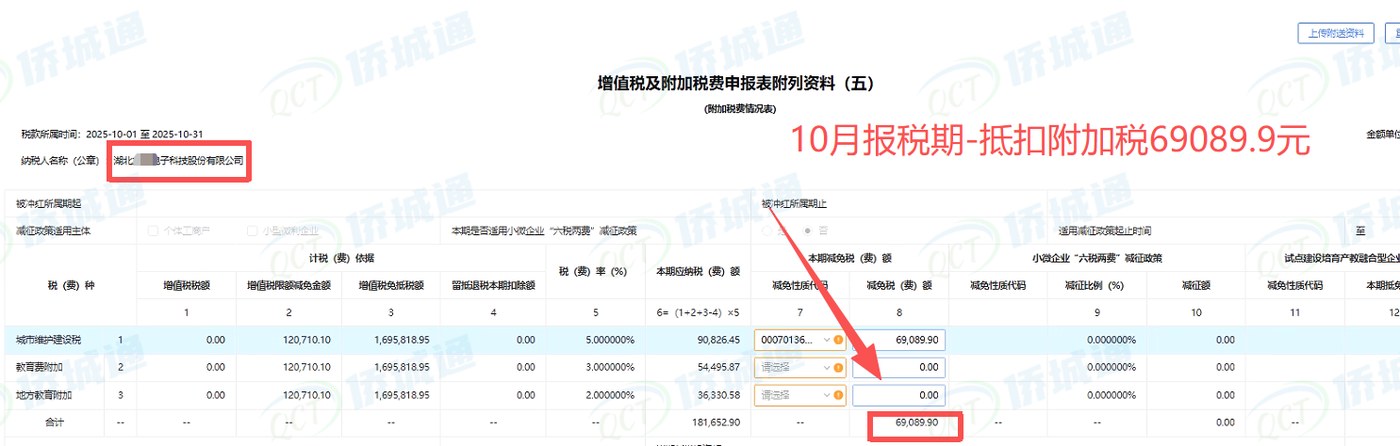Click 减免税额 input in 教育费附加 row
Image resolution: width=1400 pixels, height=446 pixels.
tap(899, 367)
